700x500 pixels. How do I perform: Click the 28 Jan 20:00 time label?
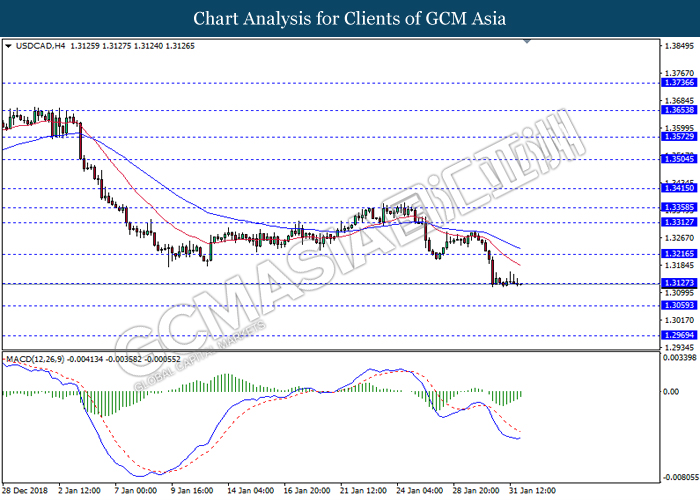point(475,491)
